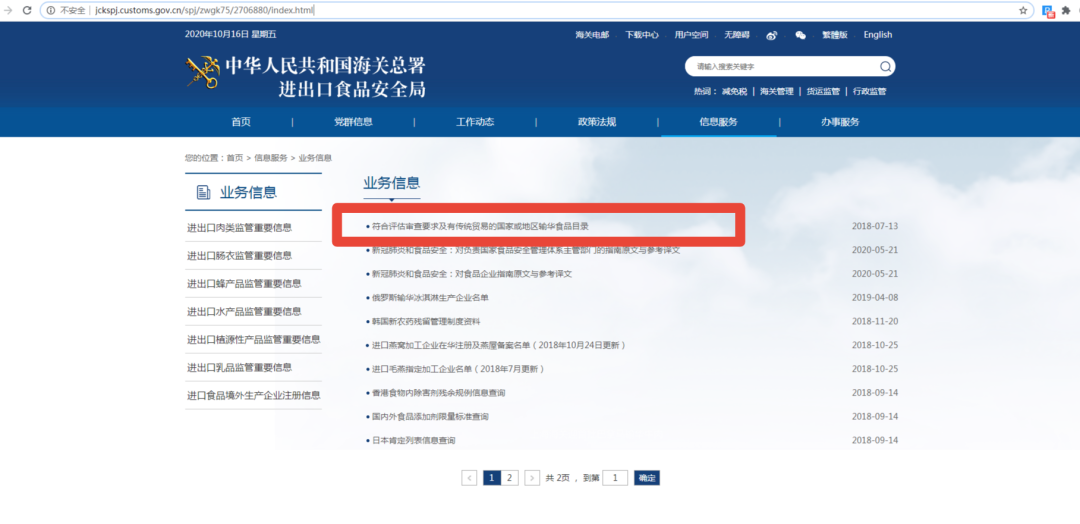Open article 符合评估审查要求及有传统贸易的国家或地区输华食品目录

pyautogui.click(x=480, y=226)
